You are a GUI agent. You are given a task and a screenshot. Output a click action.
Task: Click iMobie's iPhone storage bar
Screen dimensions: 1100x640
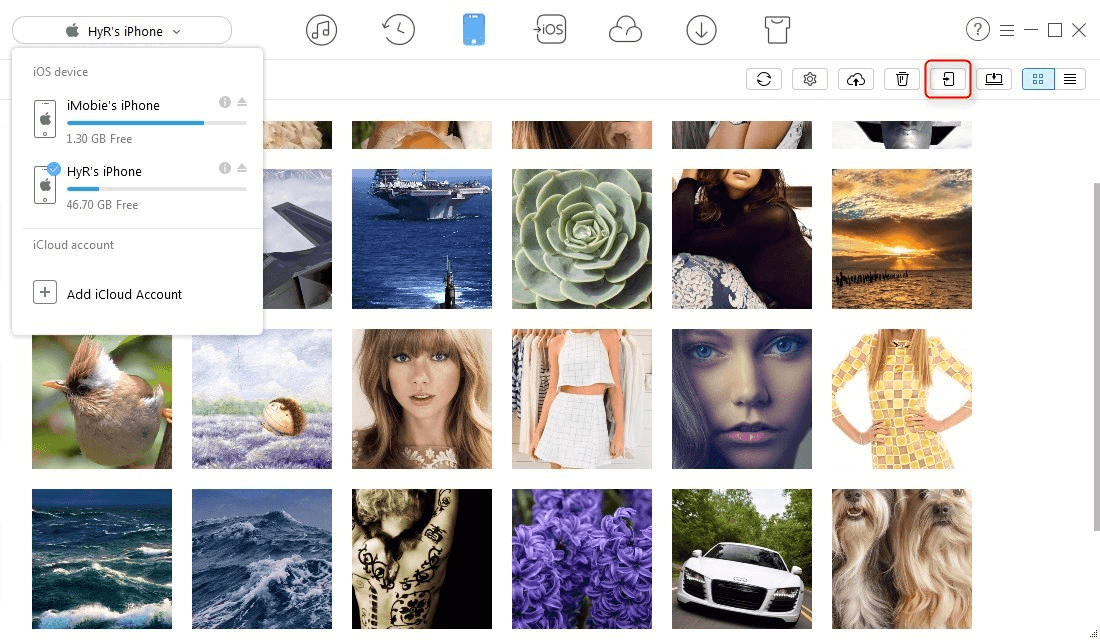[x=156, y=123]
